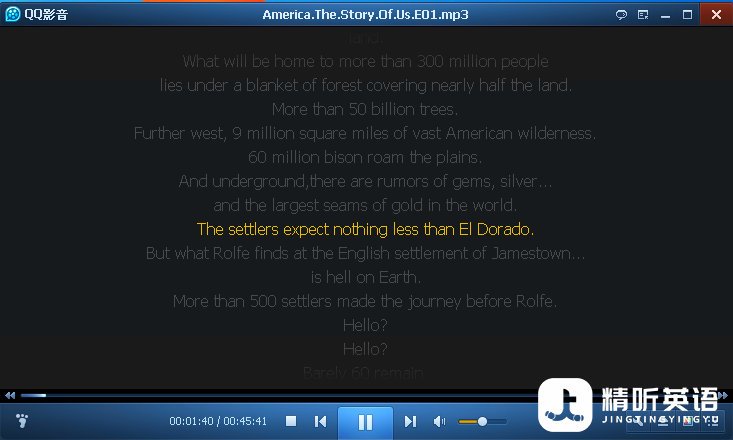The image size is (733, 440).
Task: Click the rewind arrows by the progress bar
Action: tap(10, 396)
